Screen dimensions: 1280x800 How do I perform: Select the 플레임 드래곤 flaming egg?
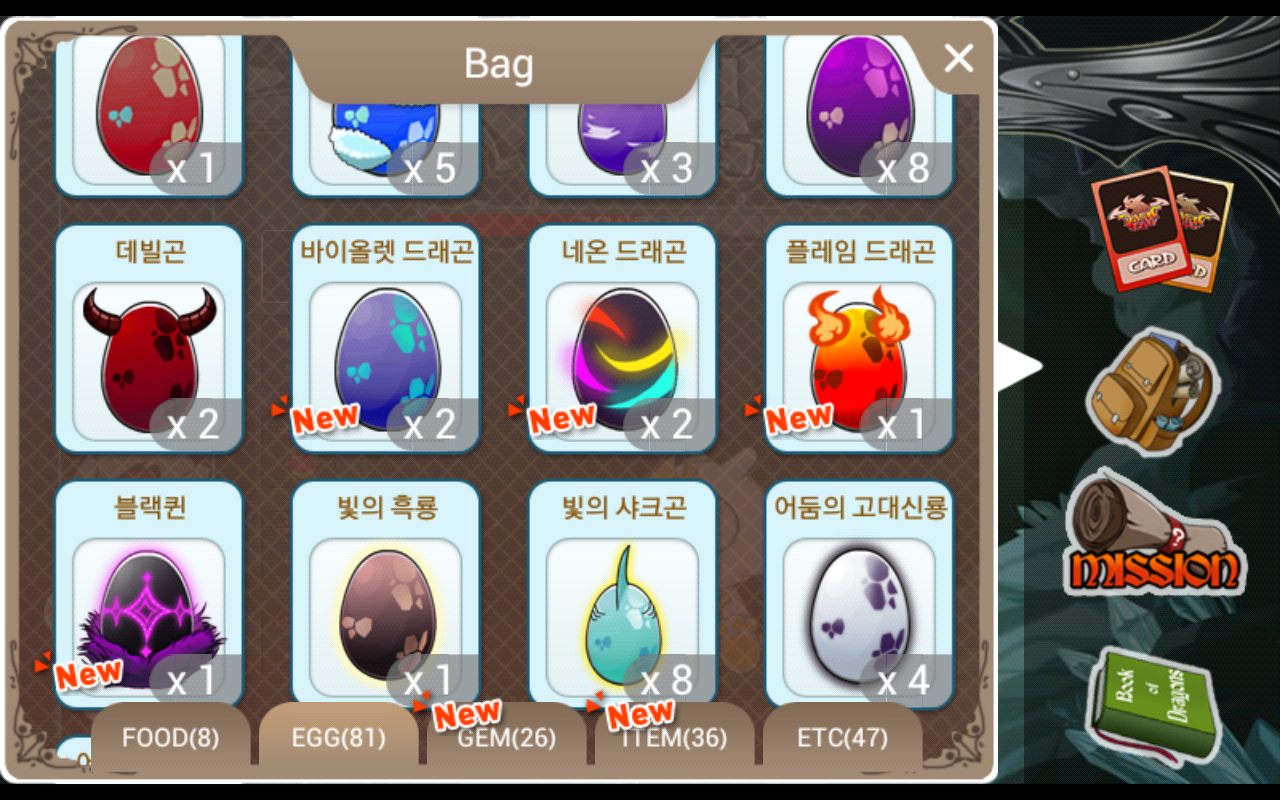click(859, 339)
